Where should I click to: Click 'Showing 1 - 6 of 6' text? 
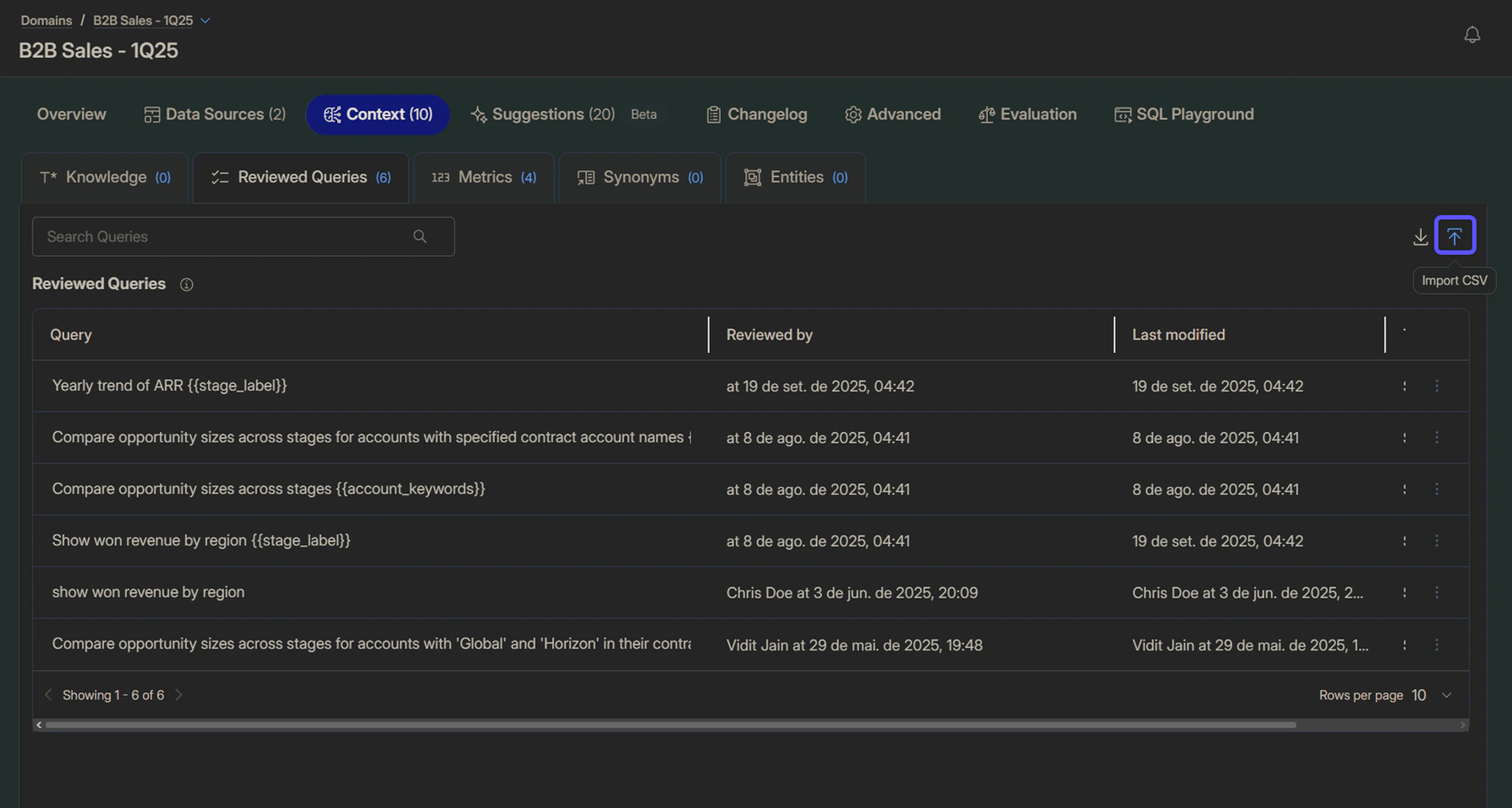pos(113,695)
